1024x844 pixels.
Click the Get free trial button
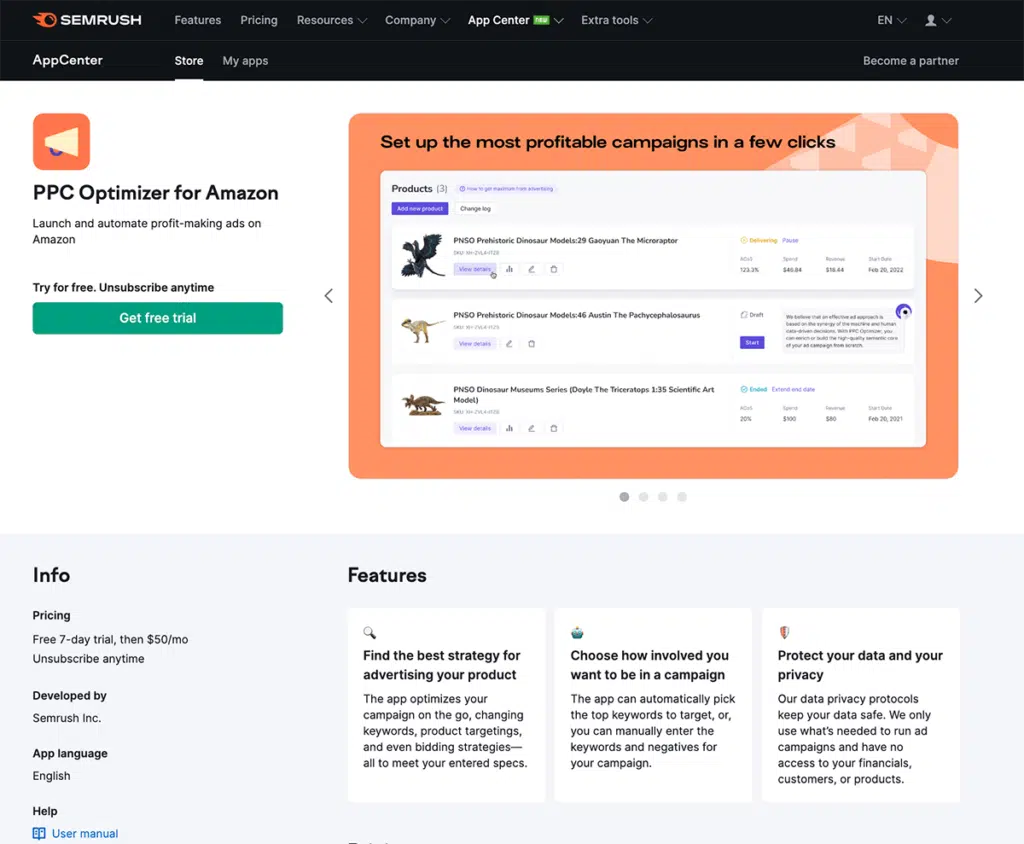pyautogui.click(x=157, y=317)
